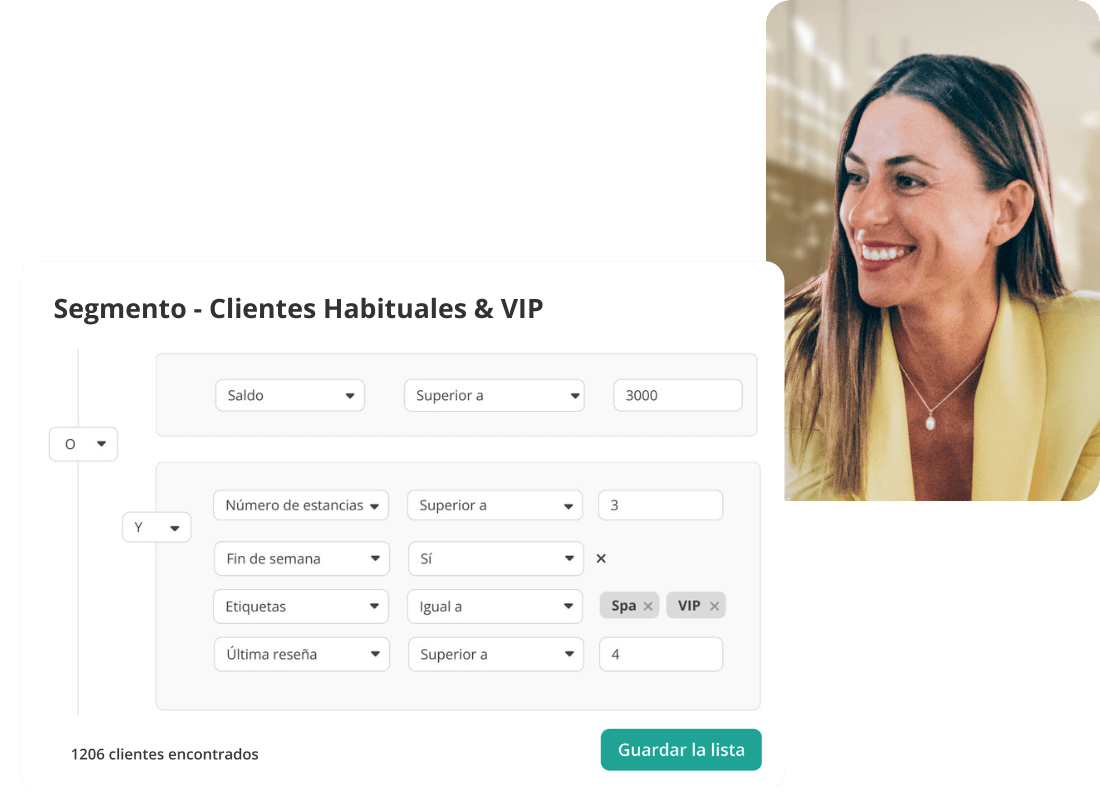Click the Saldo value field showing 3000

[678, 395]
